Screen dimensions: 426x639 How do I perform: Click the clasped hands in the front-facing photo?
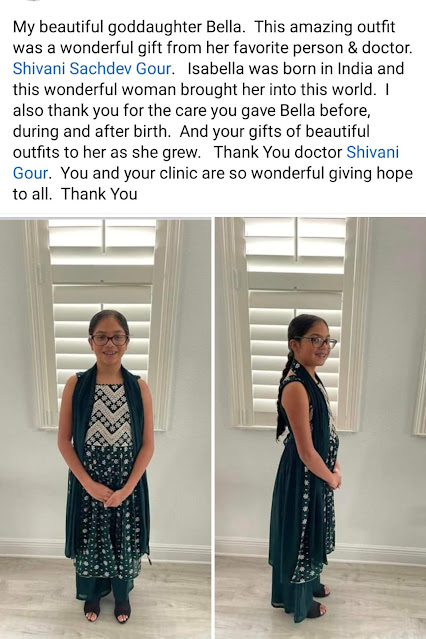(108, 497)
